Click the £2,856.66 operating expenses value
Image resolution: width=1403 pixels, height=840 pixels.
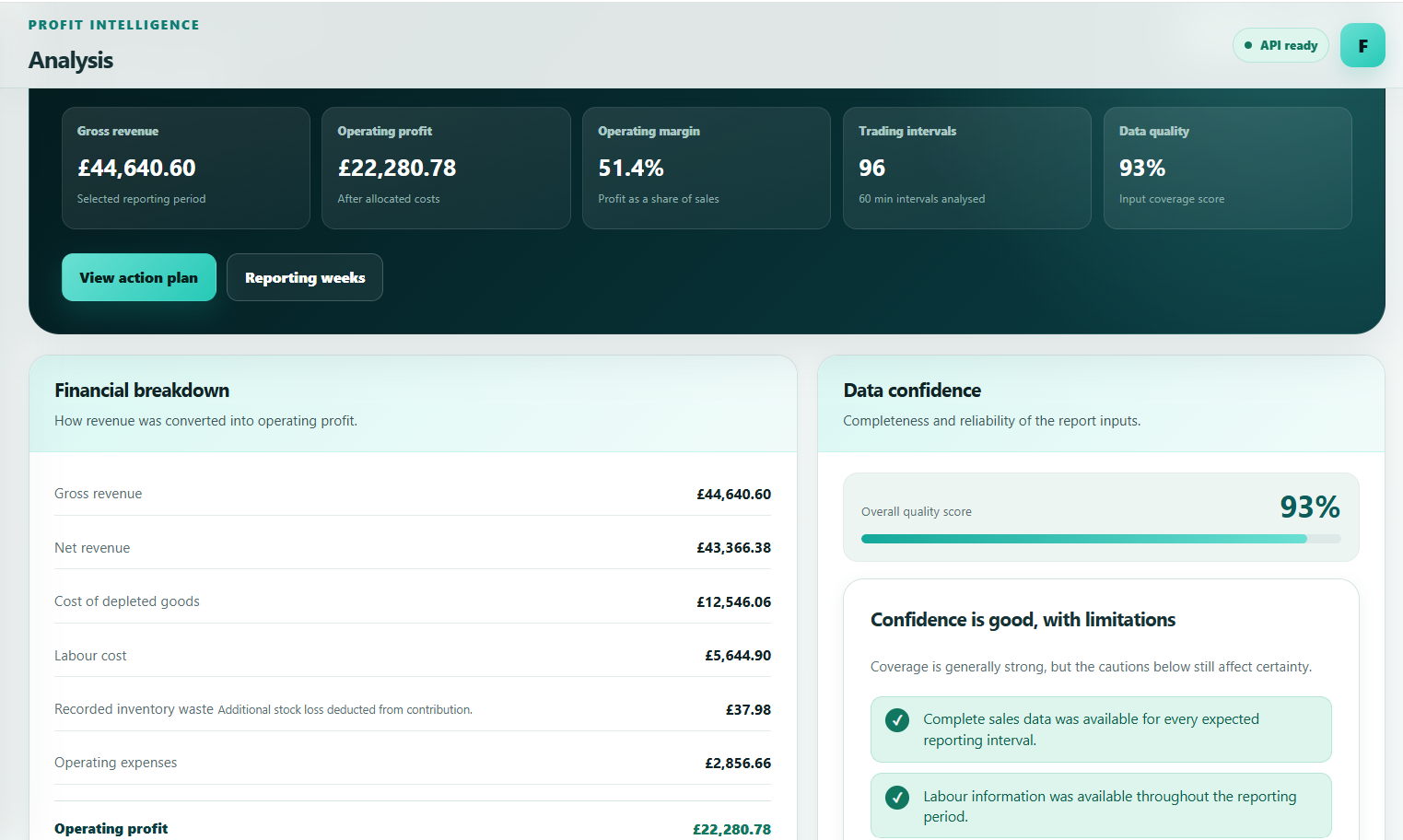coord(738,764)
